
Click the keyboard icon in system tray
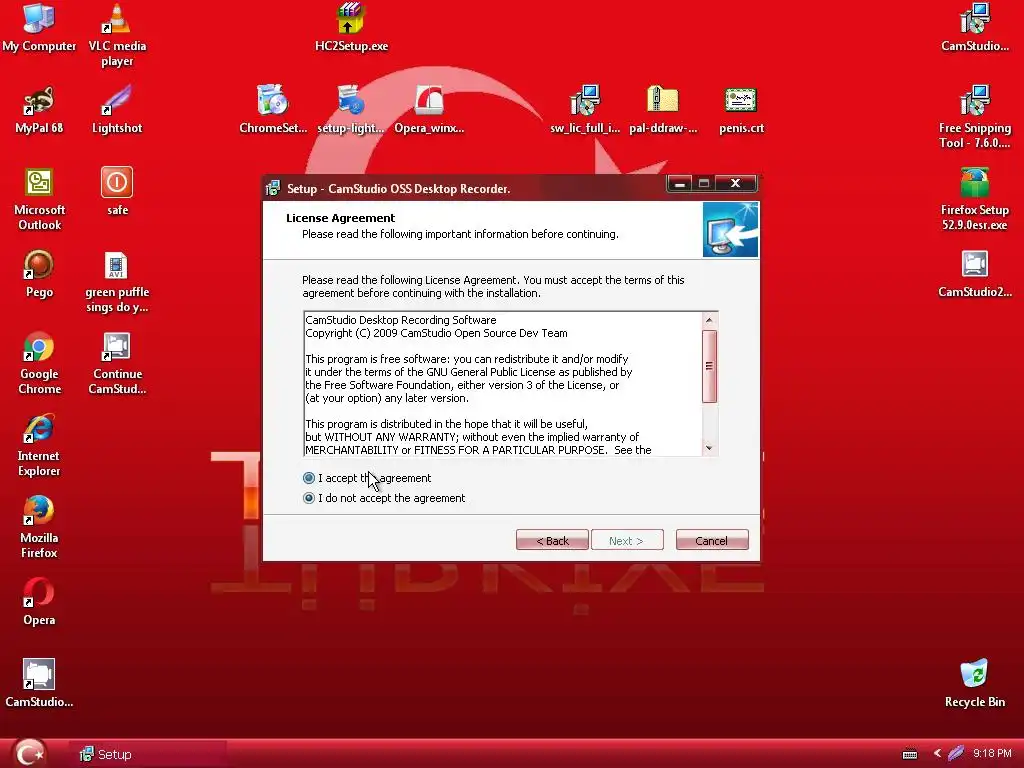tap(910, 754)
